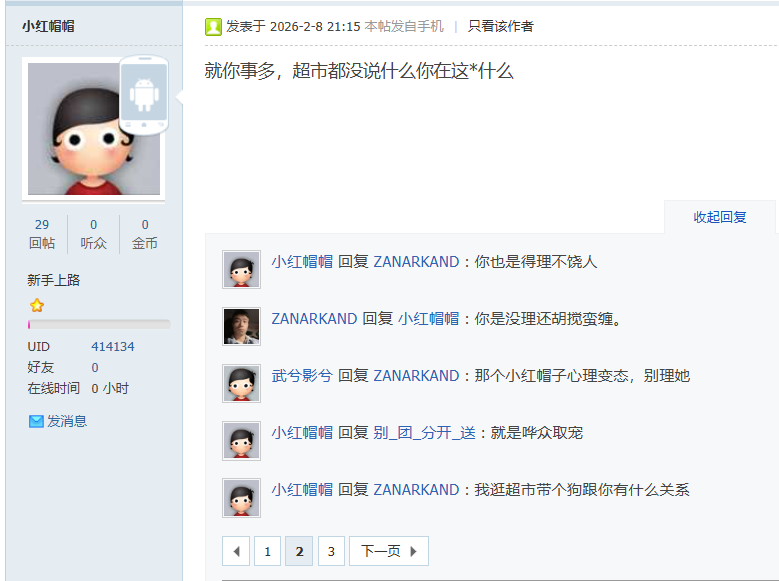
Task: Open the large 小红帽帽 profile avatar
Action: (x=94, y=129)
